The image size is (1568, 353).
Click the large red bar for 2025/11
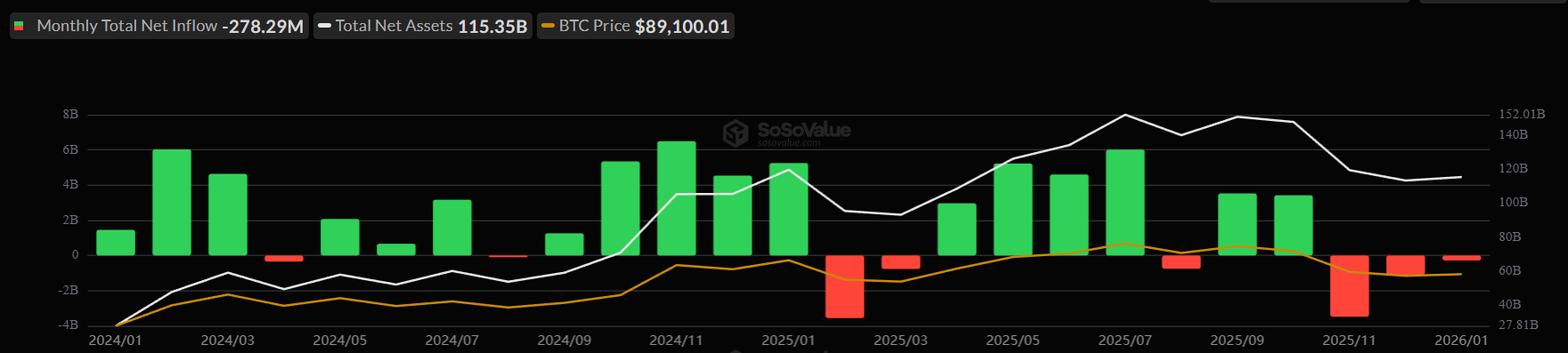point(1350,285)
